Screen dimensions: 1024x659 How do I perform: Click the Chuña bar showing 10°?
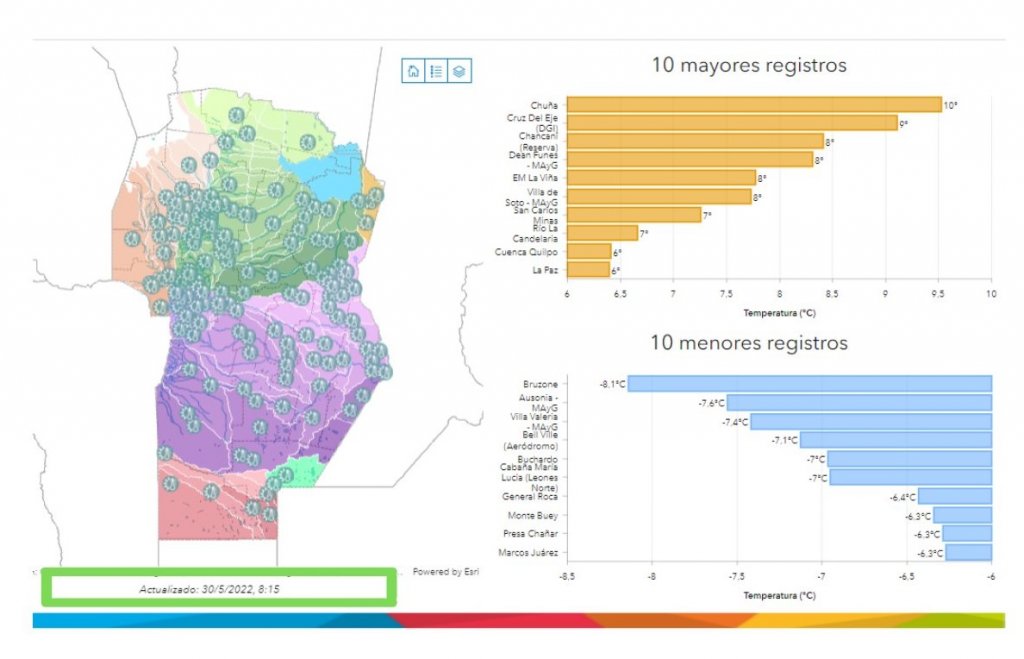click(x=754, y=105)
